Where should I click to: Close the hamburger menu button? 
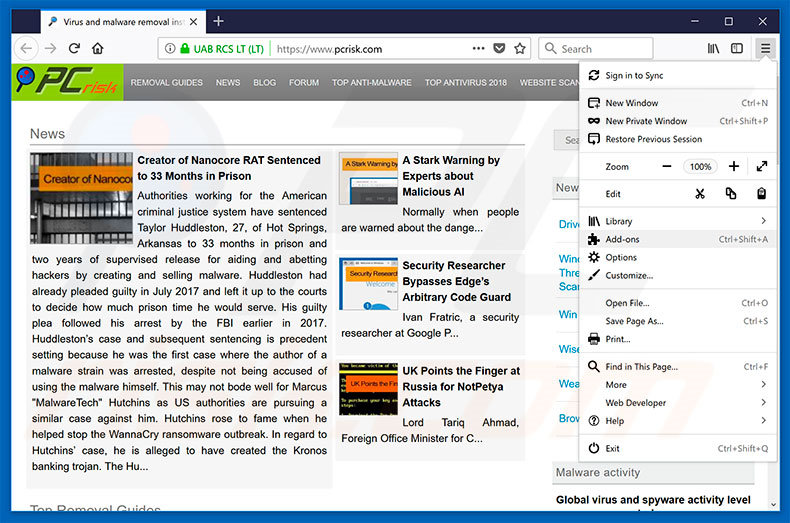[765, 48]
